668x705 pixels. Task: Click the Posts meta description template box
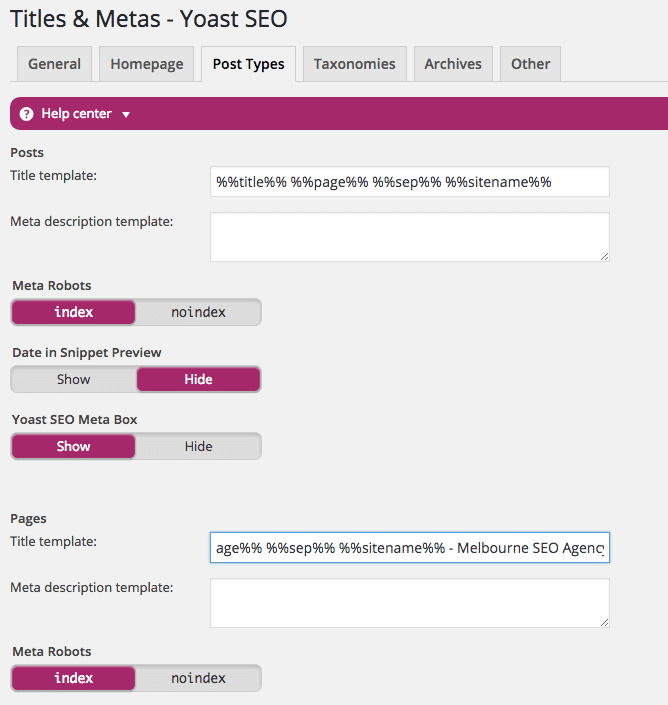coord(410,237)
